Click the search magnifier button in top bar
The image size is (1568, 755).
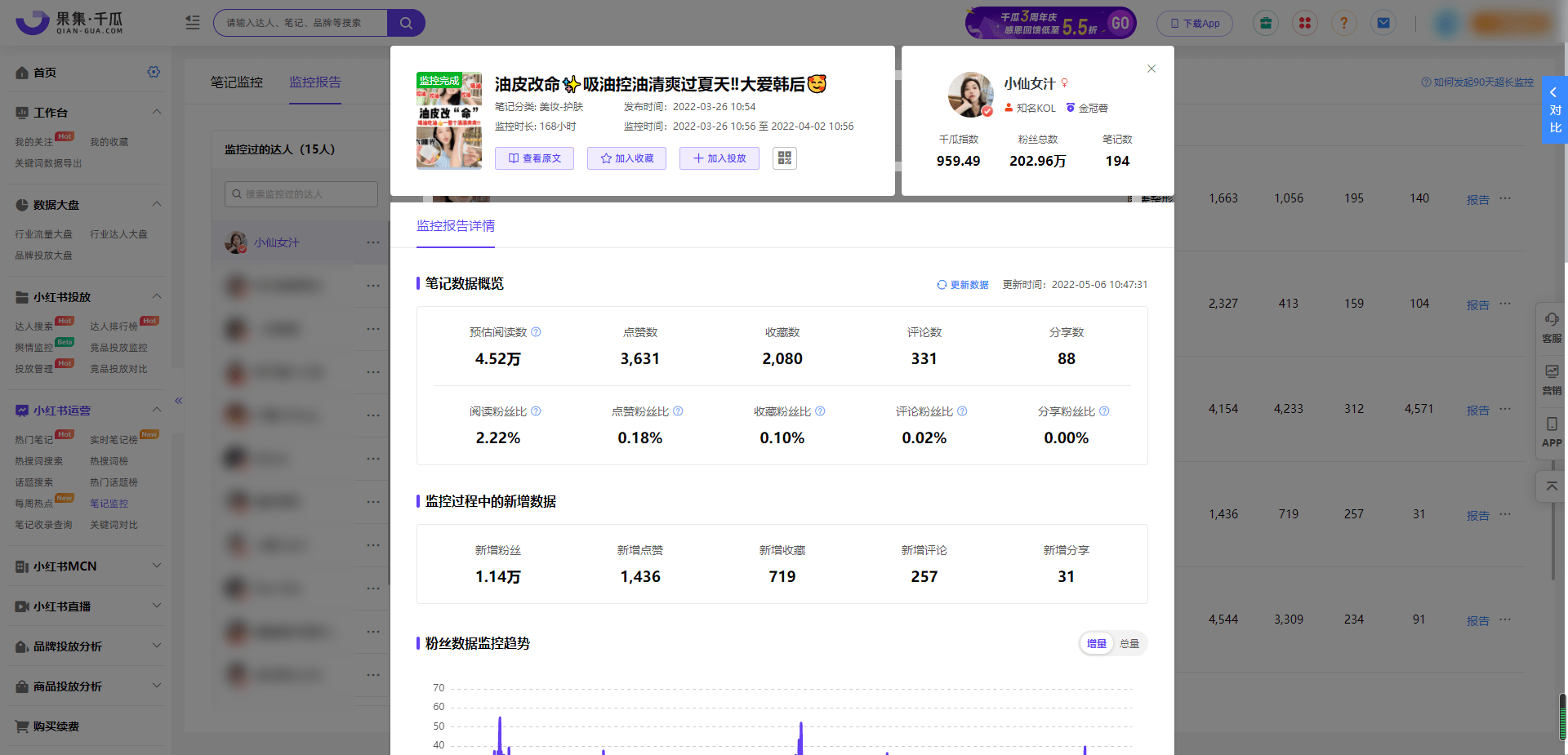click(x=406, y=23)
